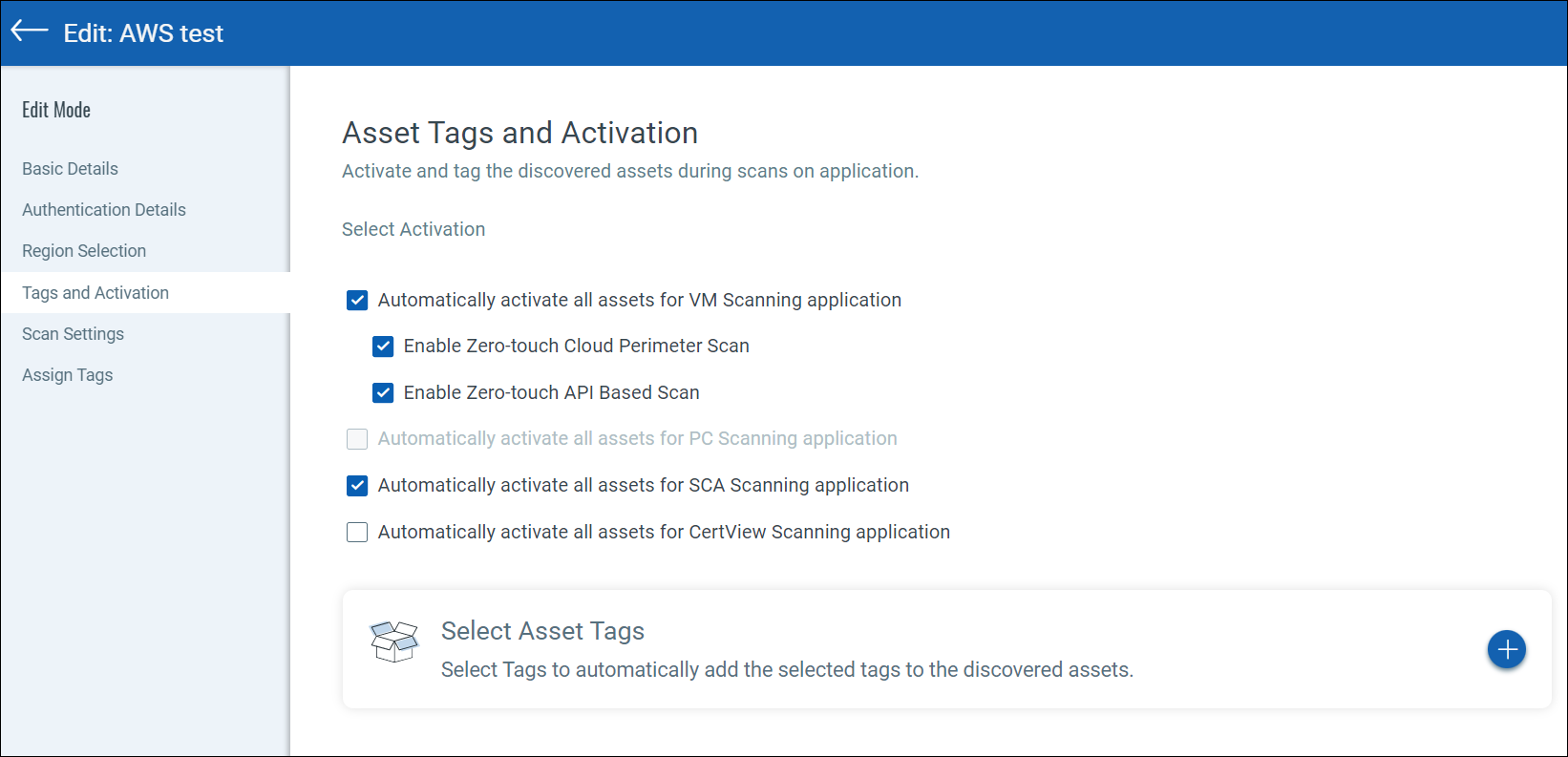Uncheck SCA Scanning application activation checkbox
Image resolution: width=1568 pixels, height=757 pixels.
click(357, 486)
